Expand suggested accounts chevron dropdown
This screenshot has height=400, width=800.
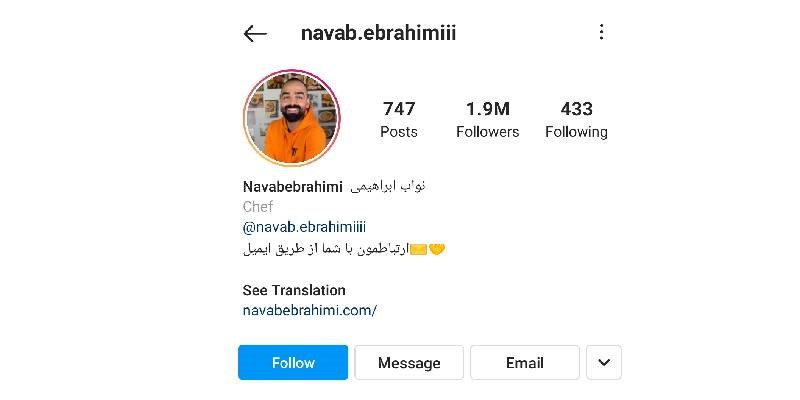click(604, 363)
